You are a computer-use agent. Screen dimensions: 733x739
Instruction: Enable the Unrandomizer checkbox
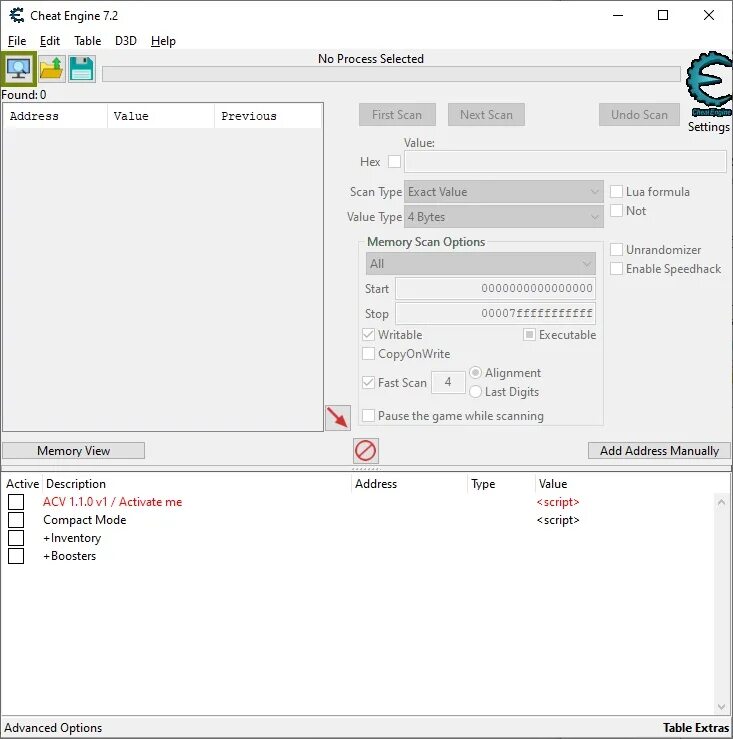(x=616, y=249)
